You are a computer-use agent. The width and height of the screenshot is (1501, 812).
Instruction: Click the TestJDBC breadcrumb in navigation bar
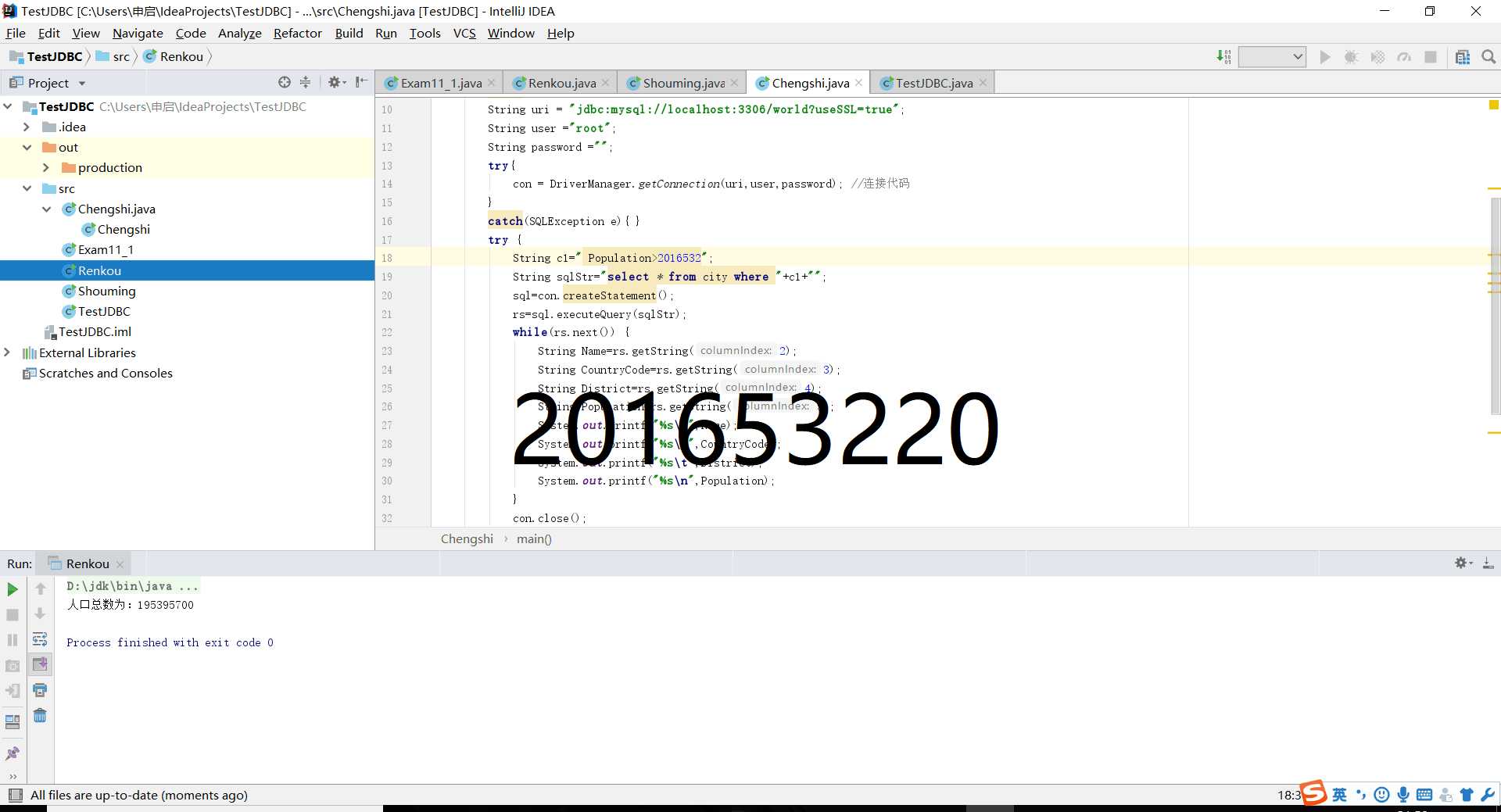(x=46, y=56)
